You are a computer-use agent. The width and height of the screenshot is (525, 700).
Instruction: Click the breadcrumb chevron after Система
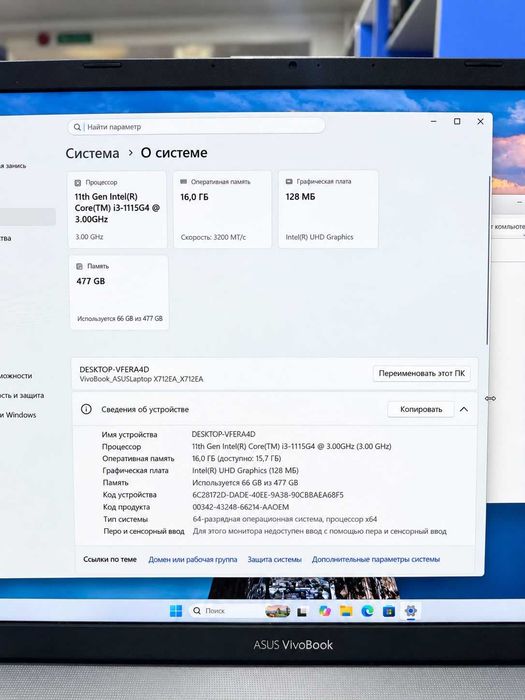(130, 153)
